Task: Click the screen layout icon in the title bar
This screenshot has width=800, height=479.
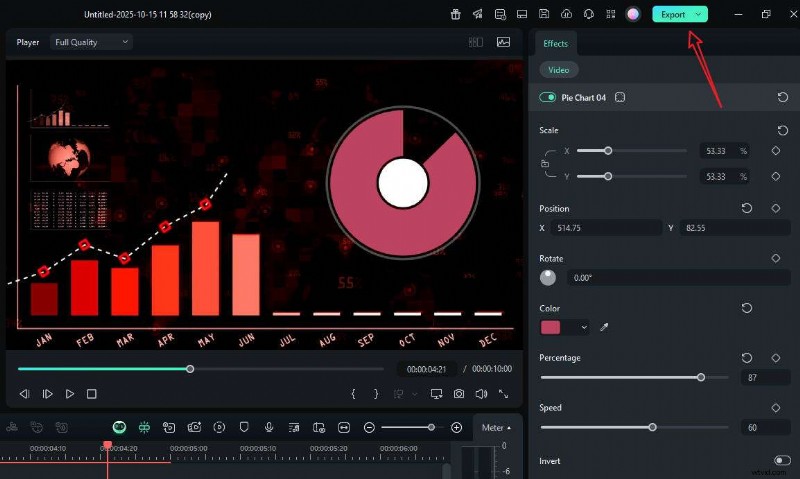Action: [522, 14]
